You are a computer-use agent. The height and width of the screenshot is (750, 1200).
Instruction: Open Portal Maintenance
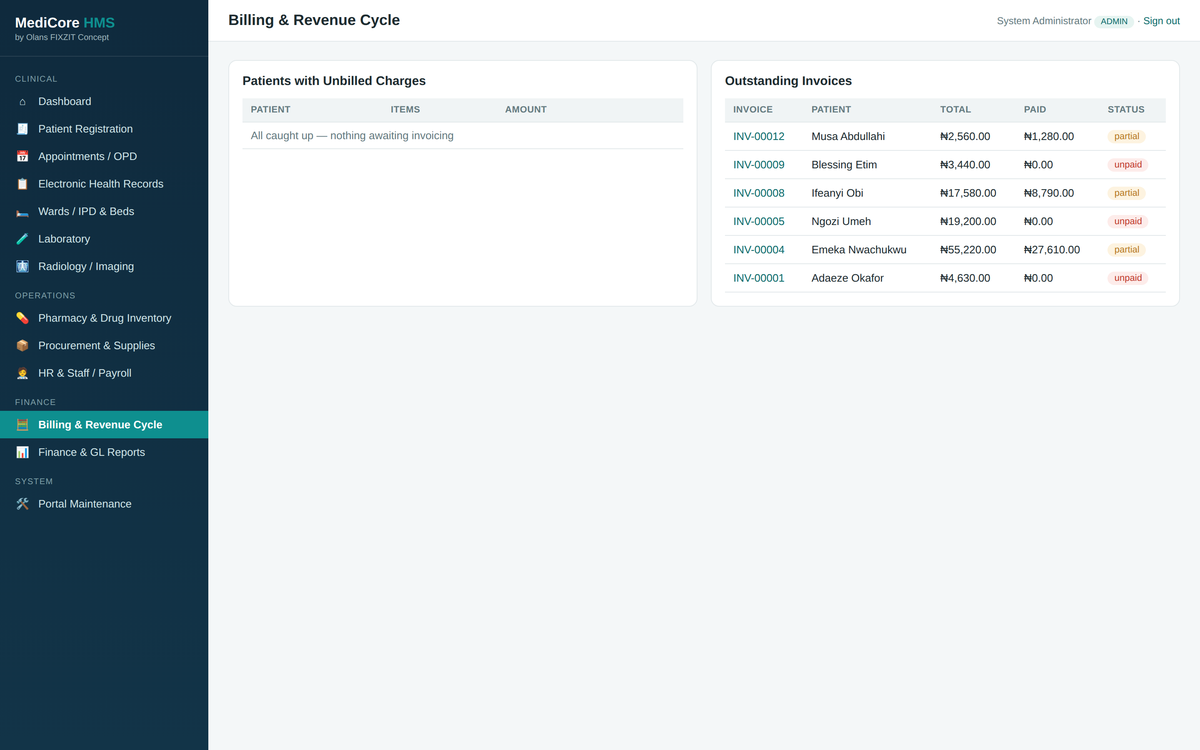coord(104,504)
